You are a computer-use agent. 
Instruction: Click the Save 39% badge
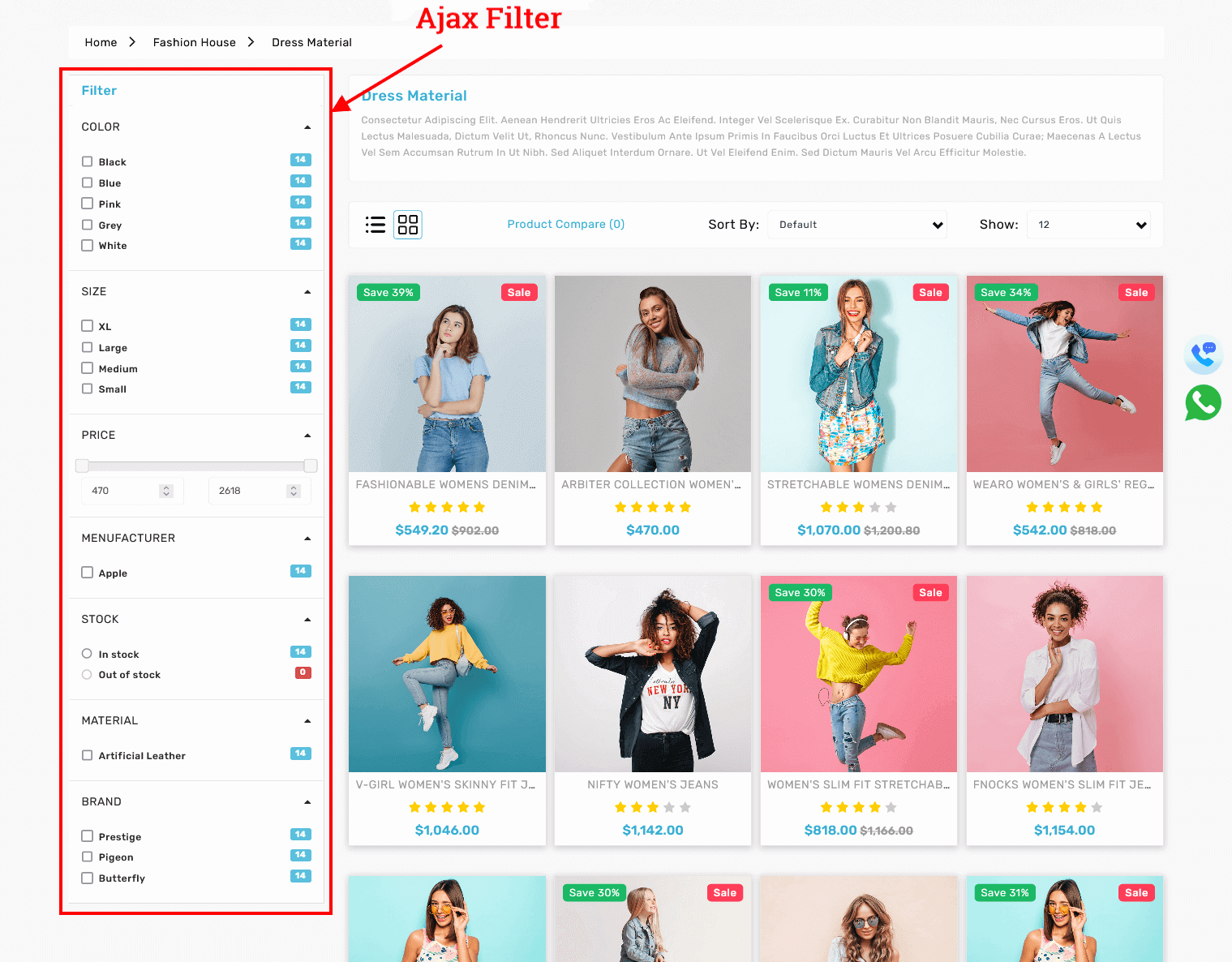pos(388,293)
